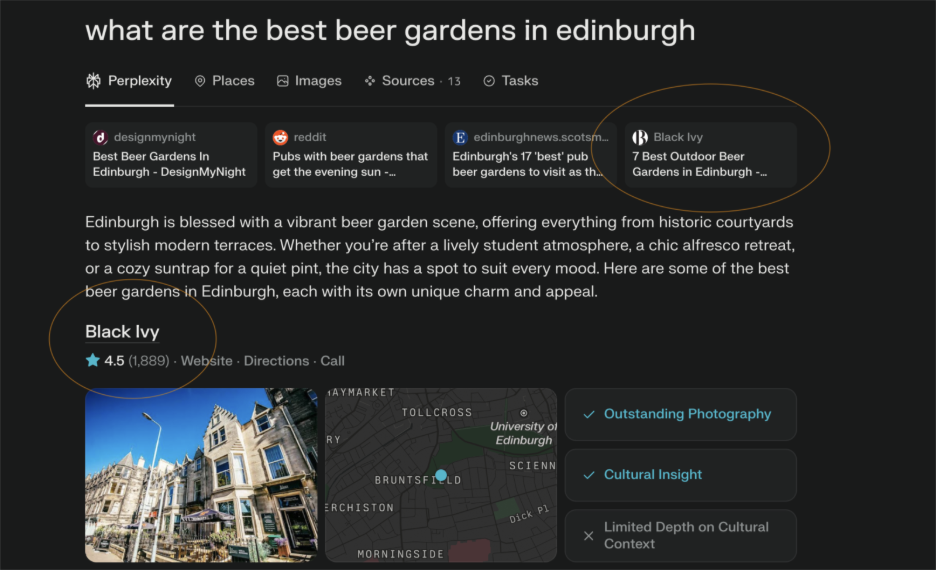Click the Places pin icon

coord(200,81)
